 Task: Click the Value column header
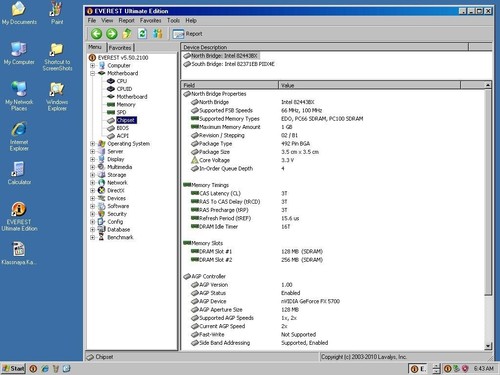(369, 85)
